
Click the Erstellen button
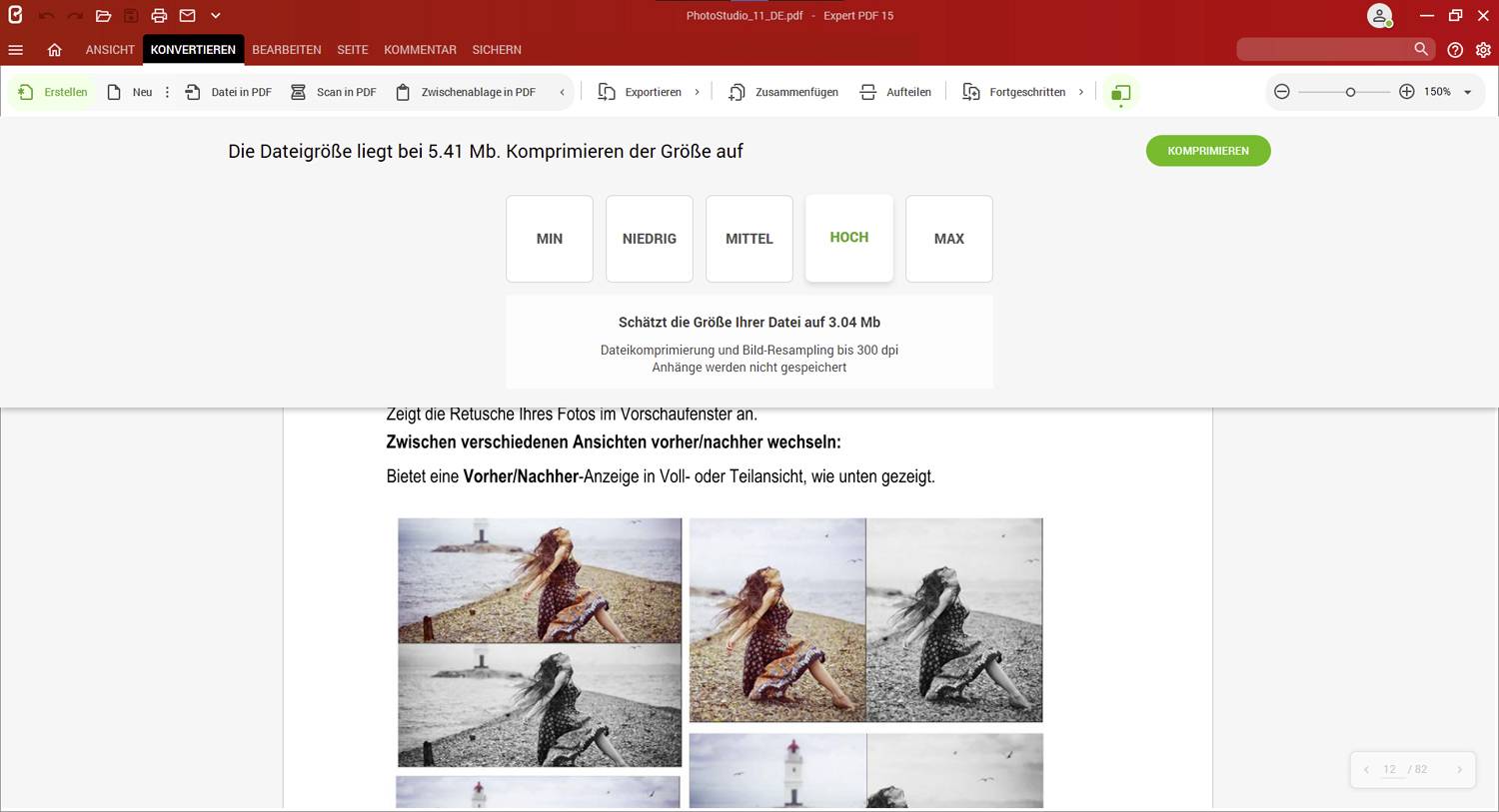click(54, 92)
